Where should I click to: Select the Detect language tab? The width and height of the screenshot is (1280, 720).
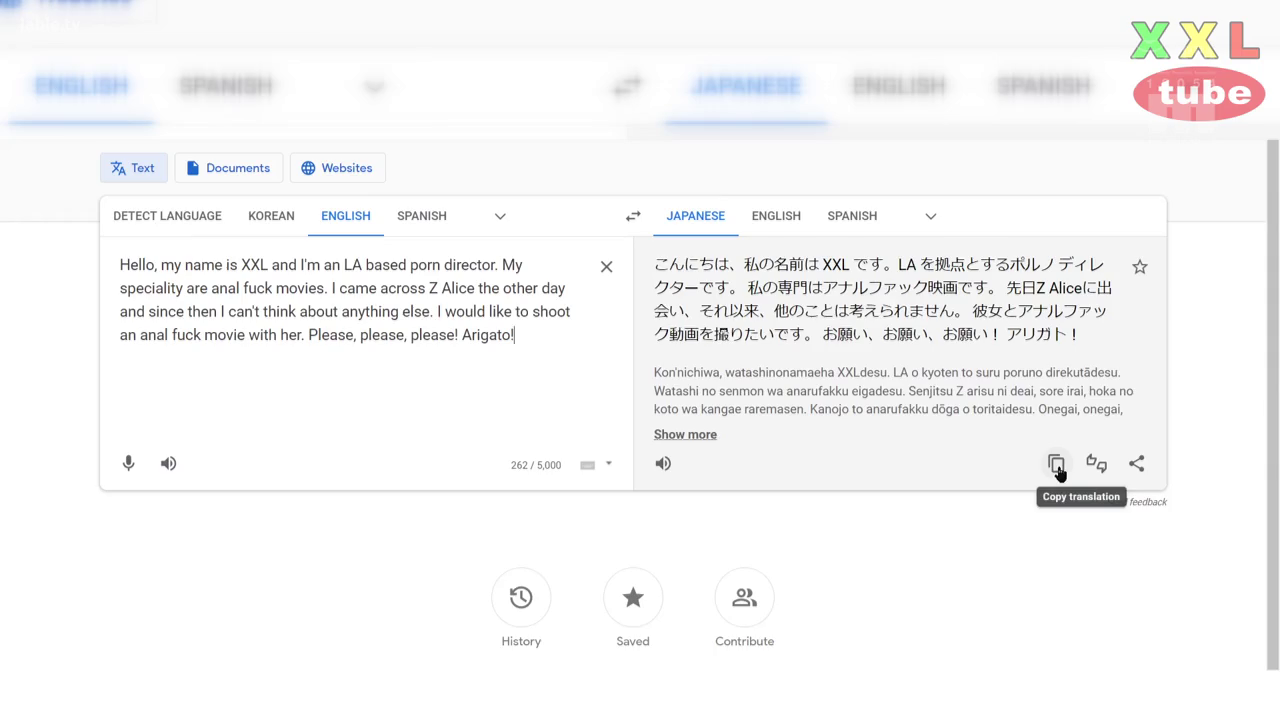click(167, 216)
